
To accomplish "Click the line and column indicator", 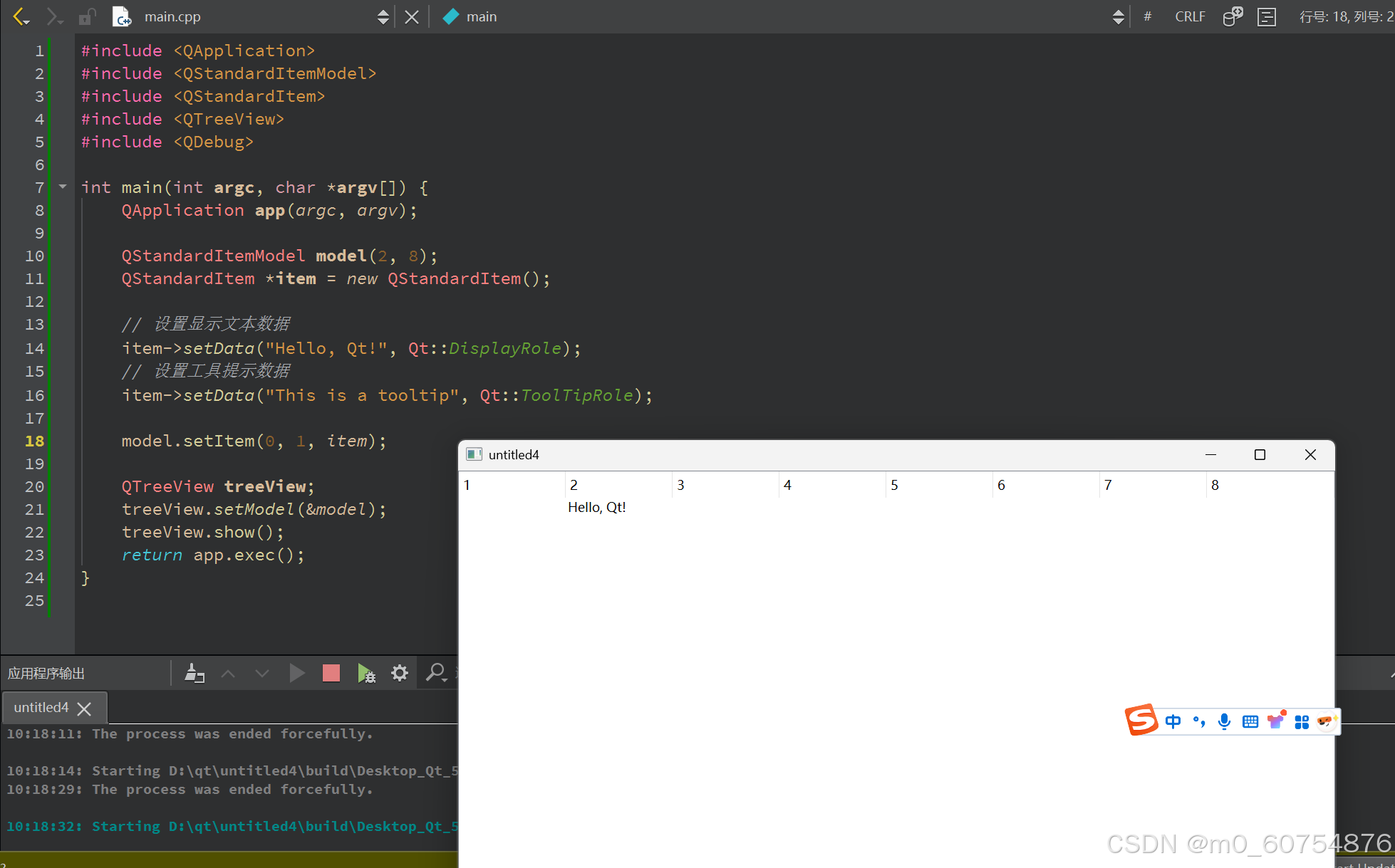I will [x=1345, y=16].
